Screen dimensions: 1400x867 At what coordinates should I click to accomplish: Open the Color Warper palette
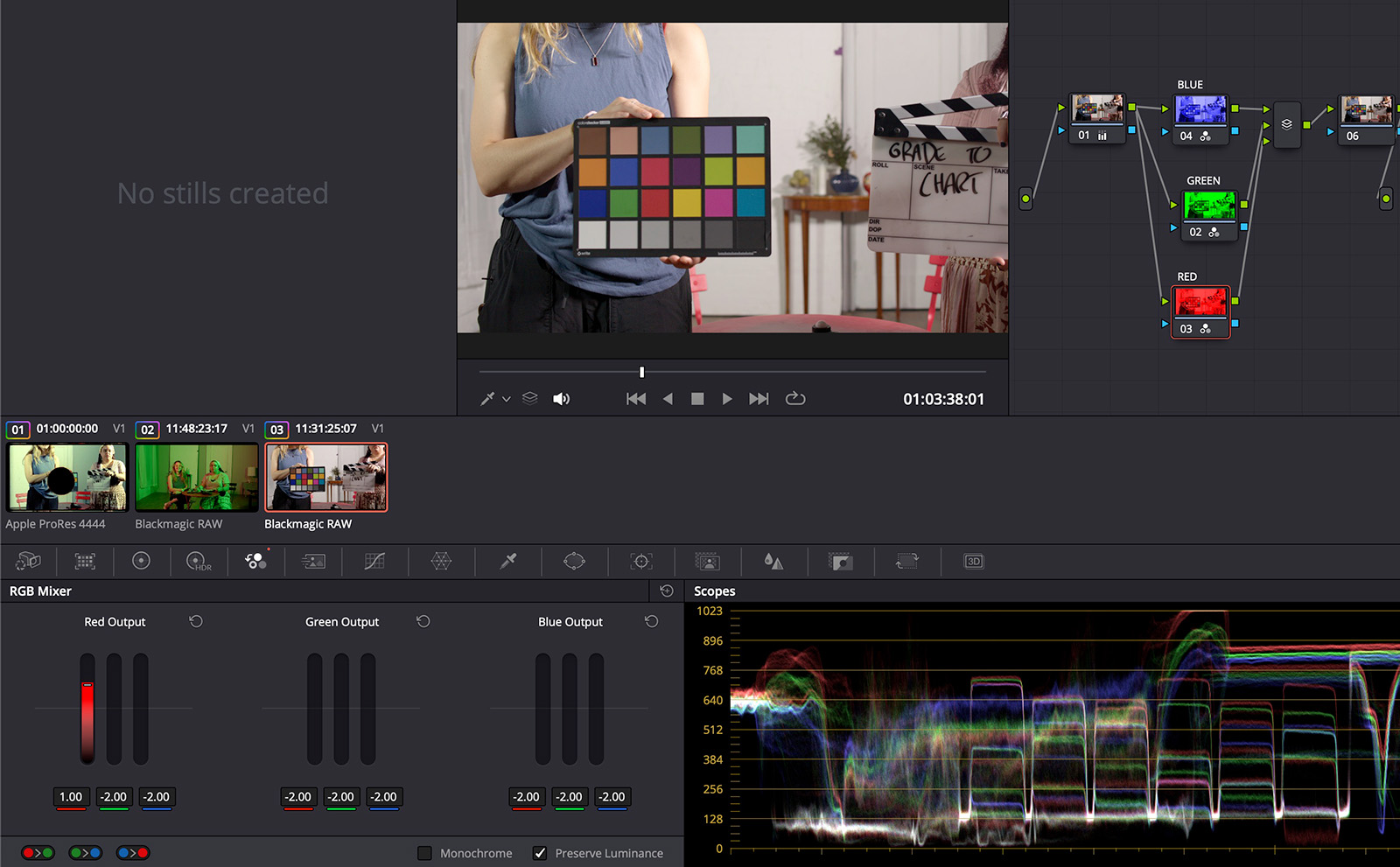tap(441, 561)
